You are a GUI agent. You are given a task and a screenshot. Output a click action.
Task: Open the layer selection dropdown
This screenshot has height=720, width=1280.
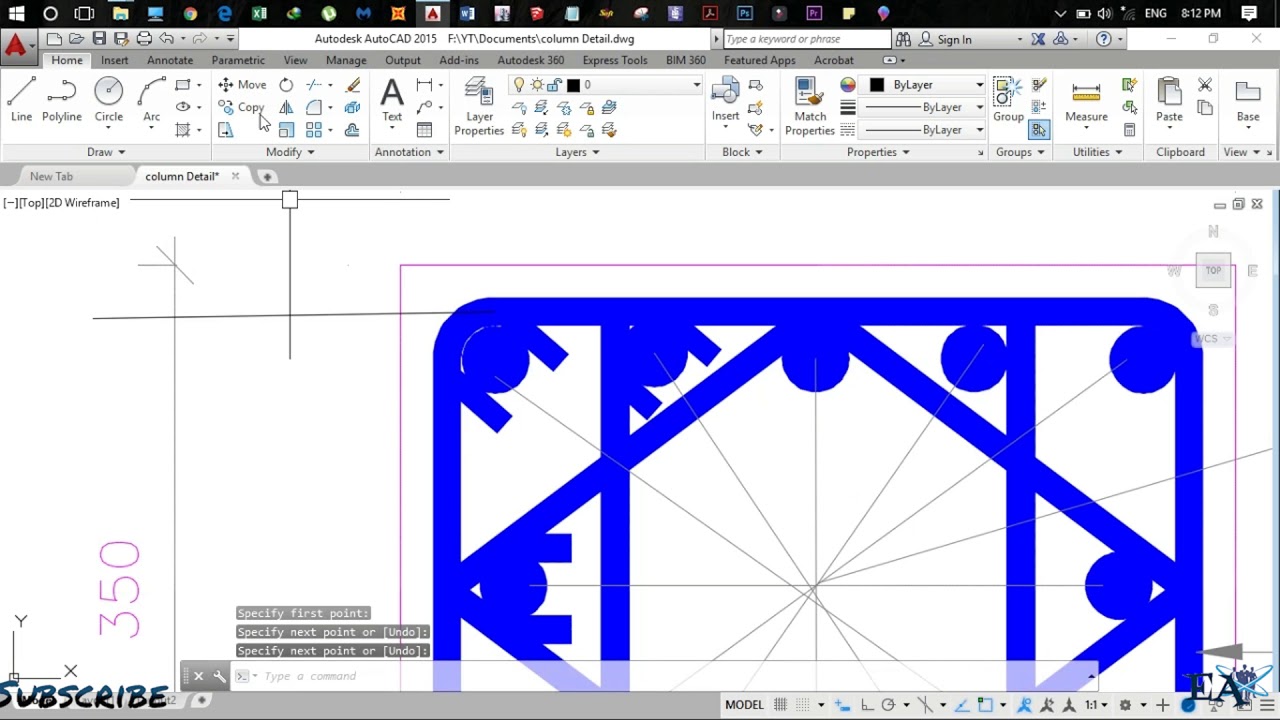point(697,85)
